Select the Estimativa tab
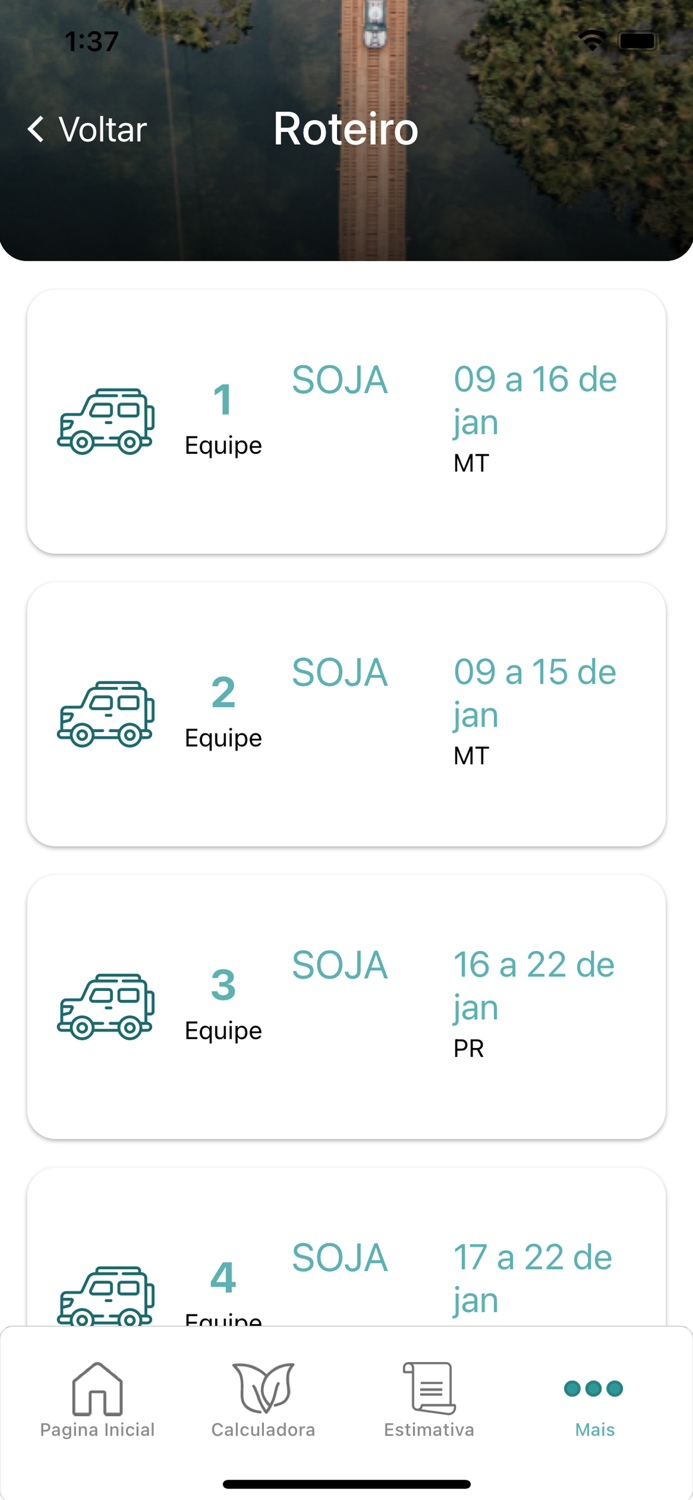693x1500 pixels. coord(429,1400)
